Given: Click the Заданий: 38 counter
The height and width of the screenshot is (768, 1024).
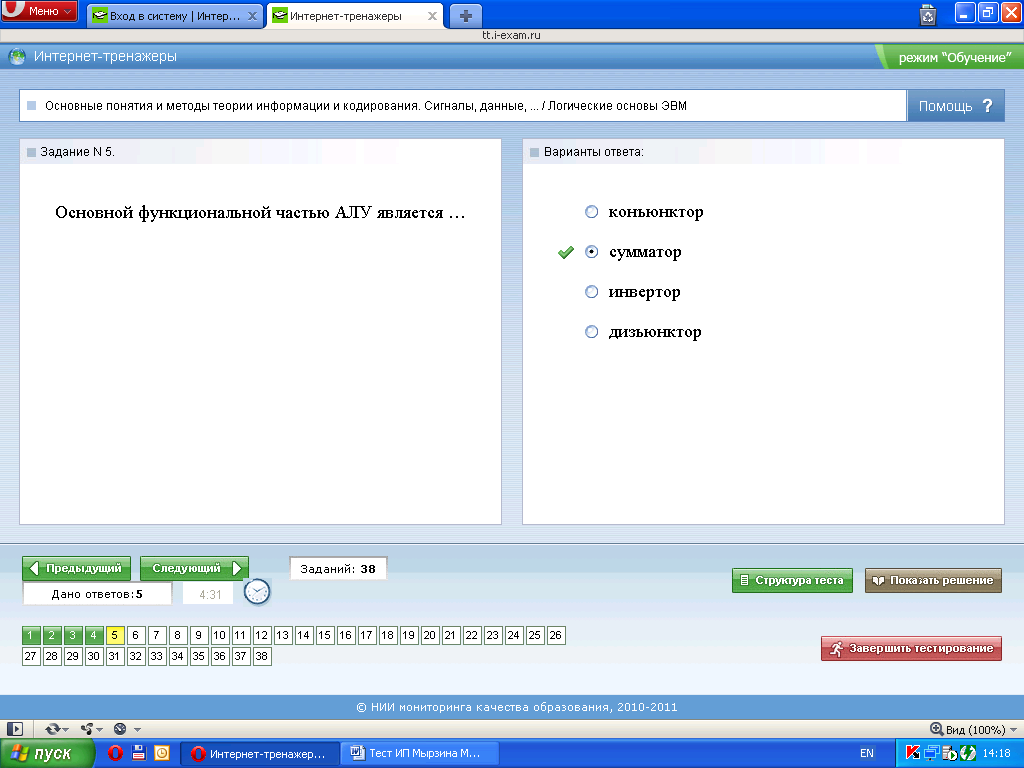Looking at the screenshot, I should 338,569.
